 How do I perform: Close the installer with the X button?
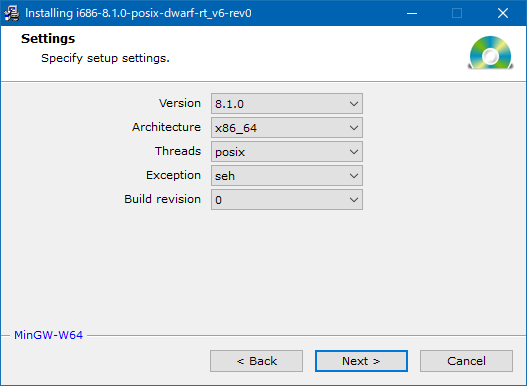pos(503,13)
